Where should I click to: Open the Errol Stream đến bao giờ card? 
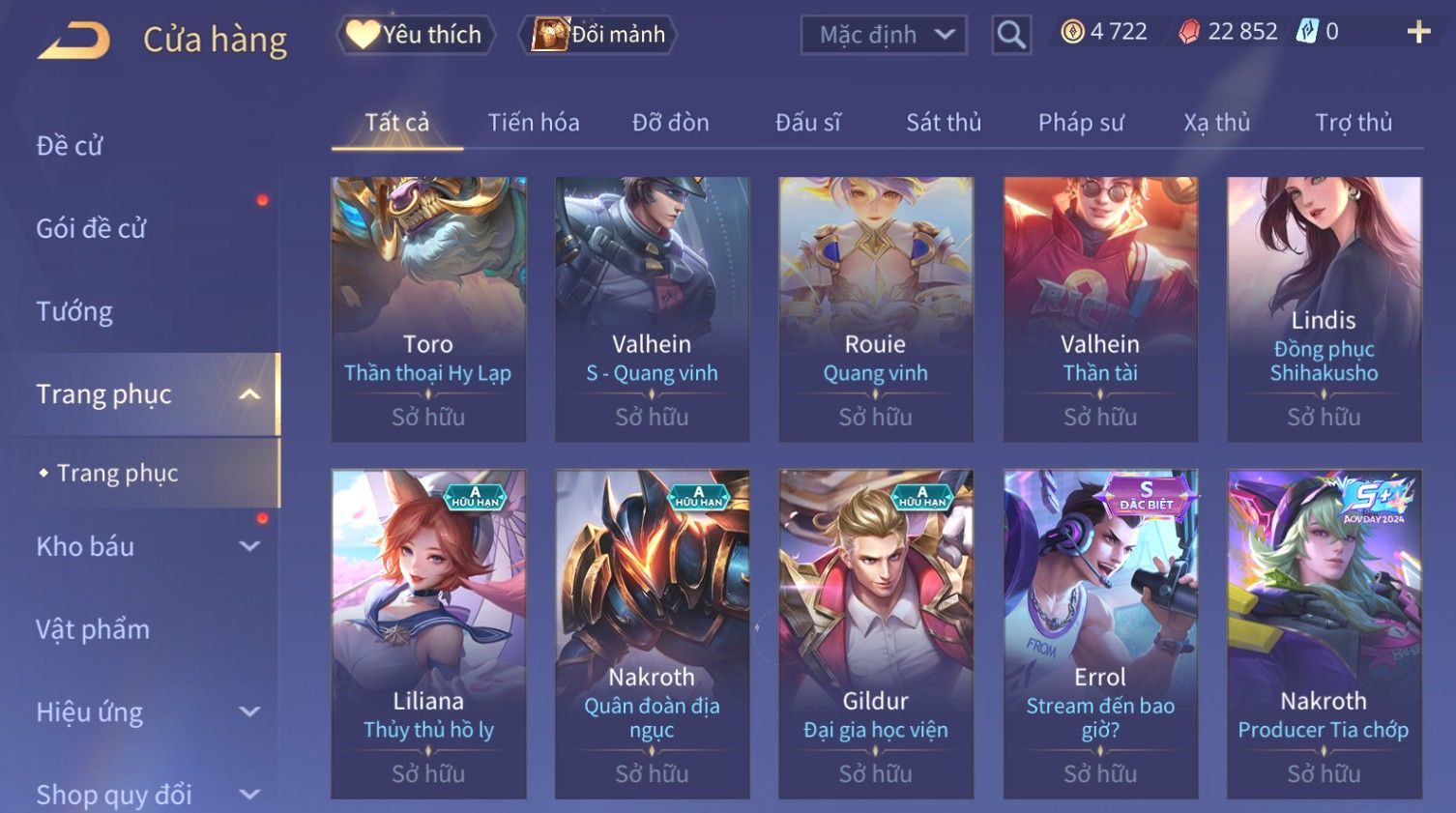tap(1100, 634)
